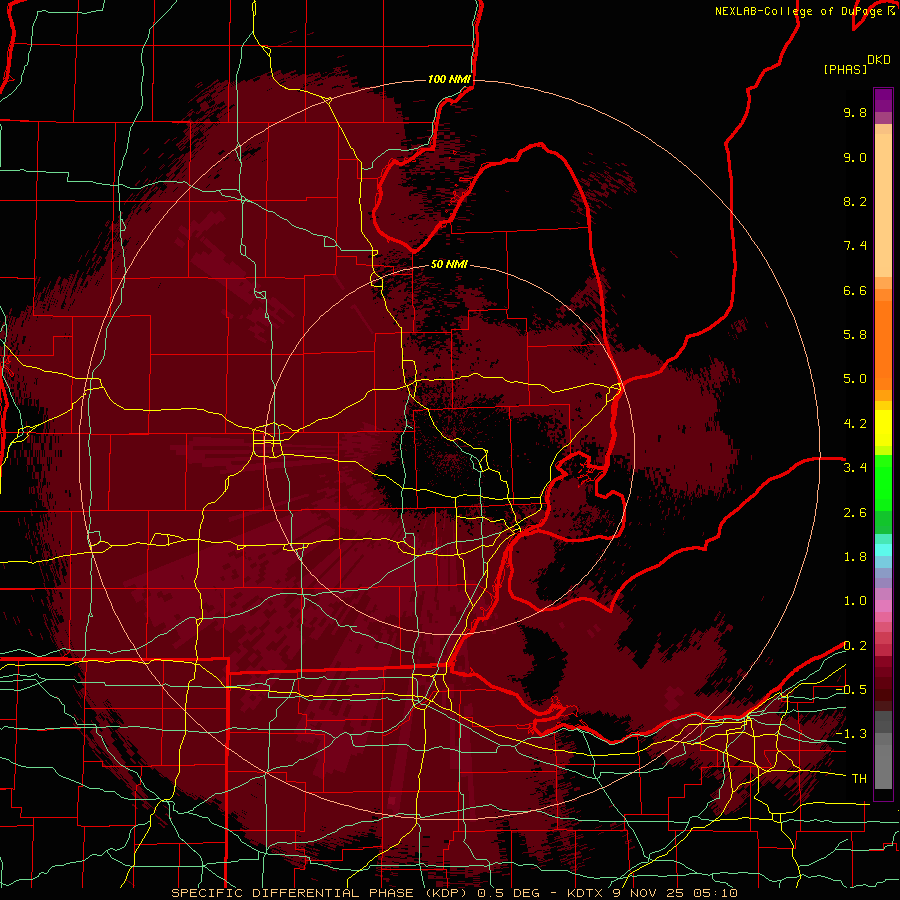Screen dimensions: 900x900
Task: Click the 1.8 color scale value
Action: click(x=855, y=557)
